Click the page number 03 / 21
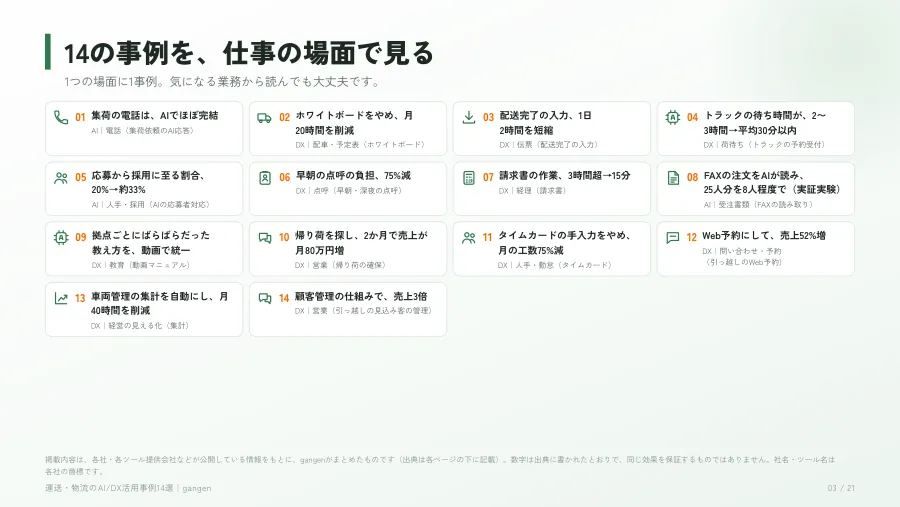 click(841, 488)
